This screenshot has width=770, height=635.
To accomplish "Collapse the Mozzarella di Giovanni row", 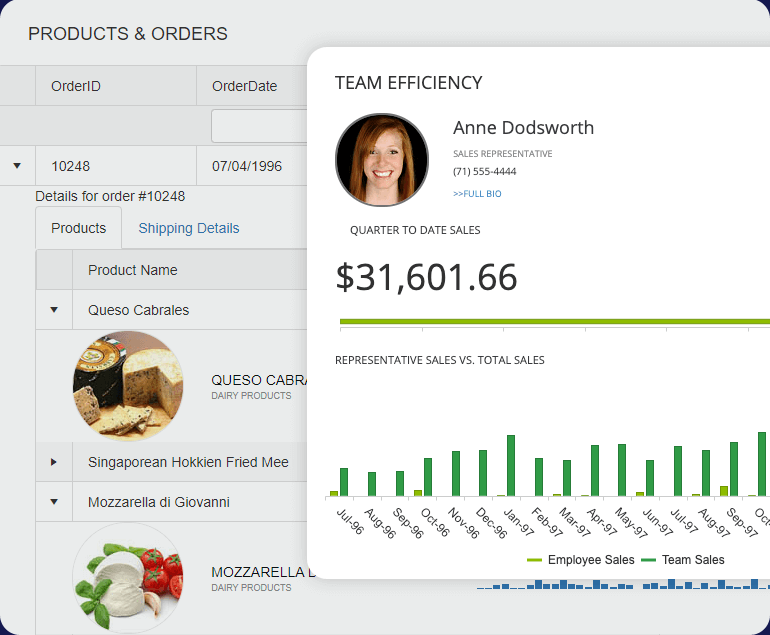I will [x=54, y=502].
